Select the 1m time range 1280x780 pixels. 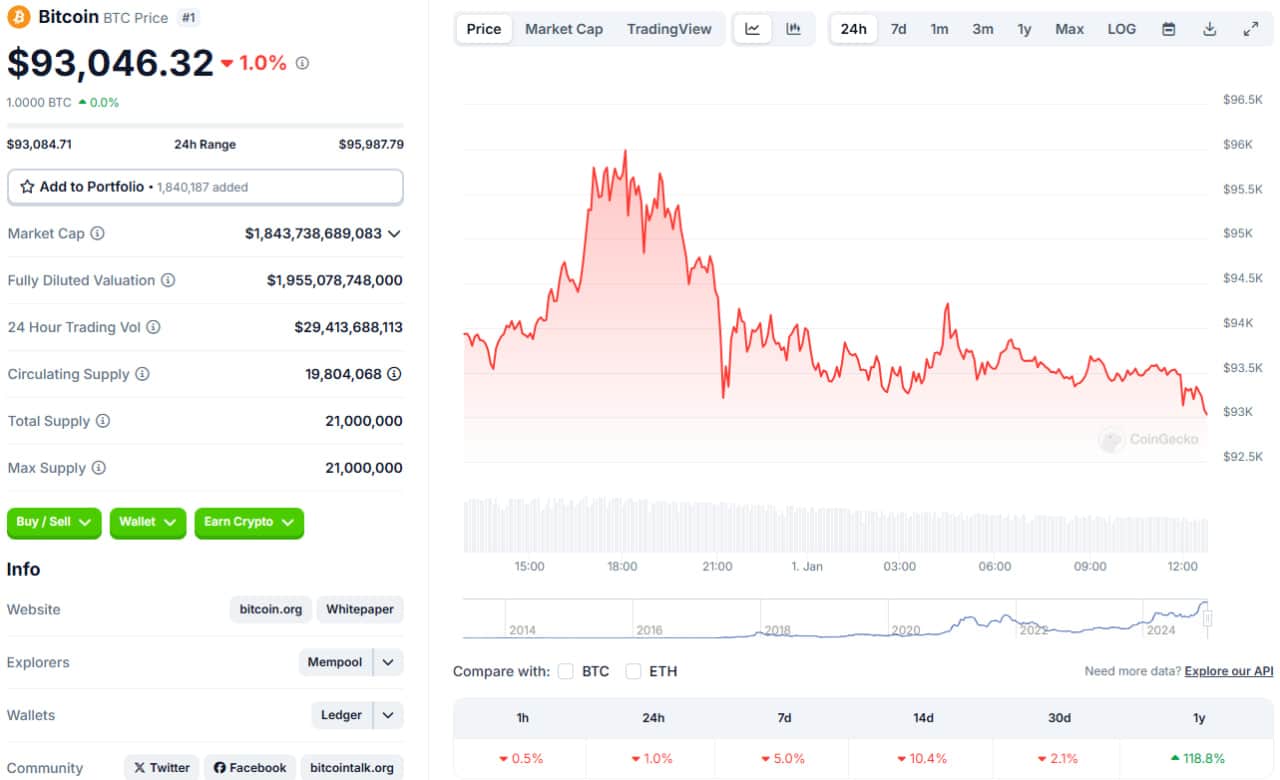939,29
